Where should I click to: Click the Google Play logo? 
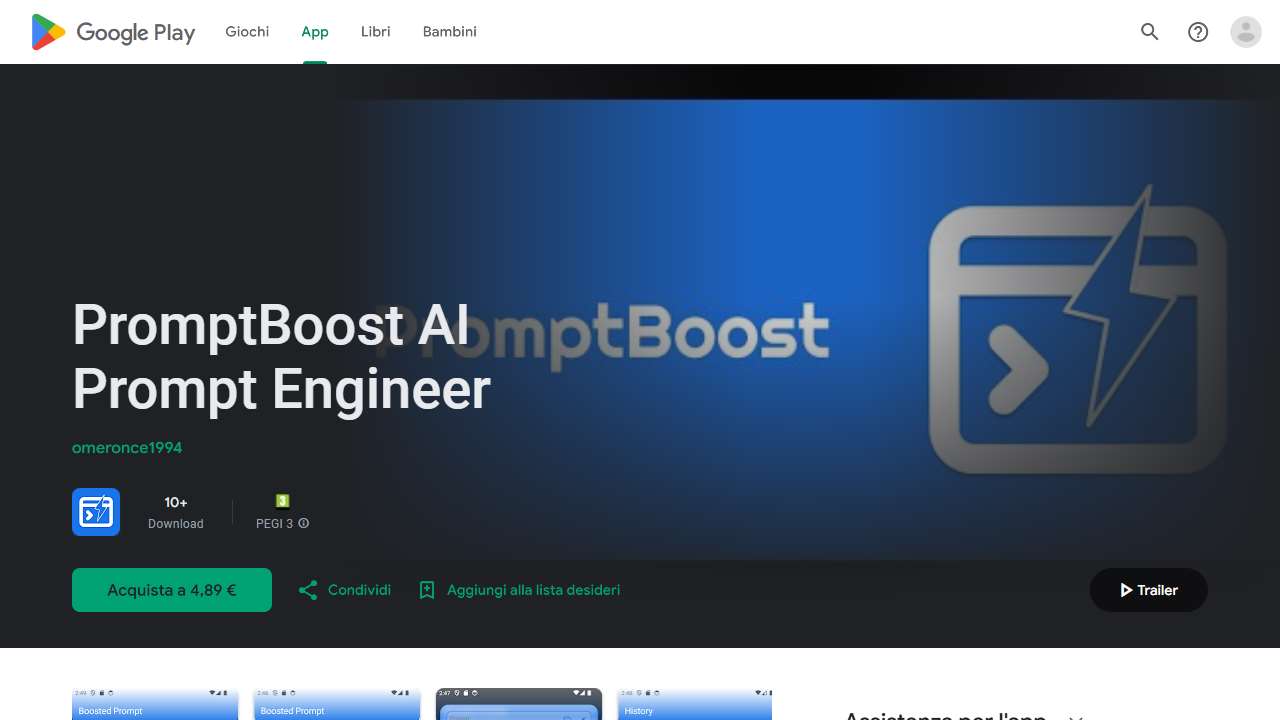coord(113,32)
